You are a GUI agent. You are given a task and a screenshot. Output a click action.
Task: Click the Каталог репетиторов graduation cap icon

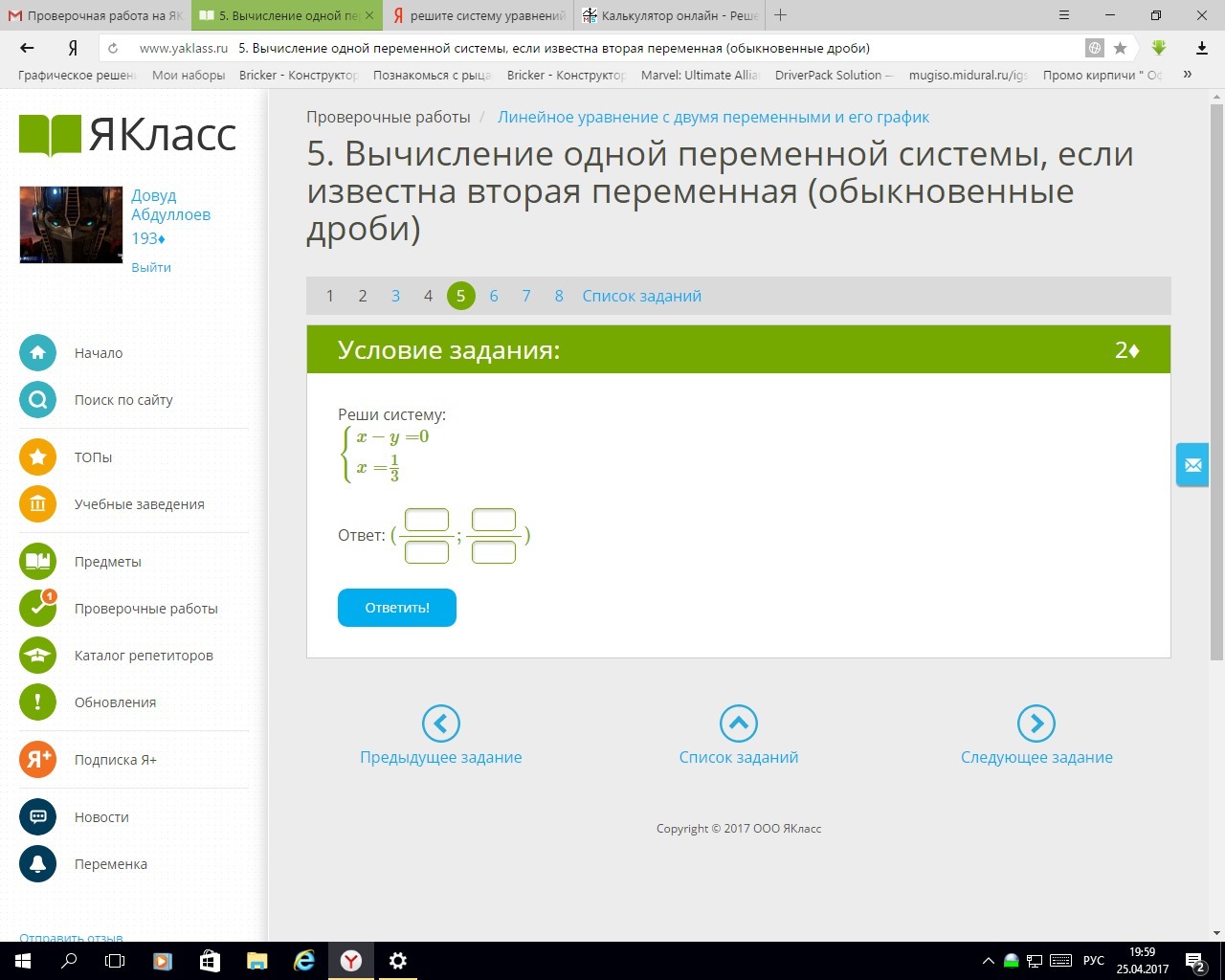tap(38, 656)
